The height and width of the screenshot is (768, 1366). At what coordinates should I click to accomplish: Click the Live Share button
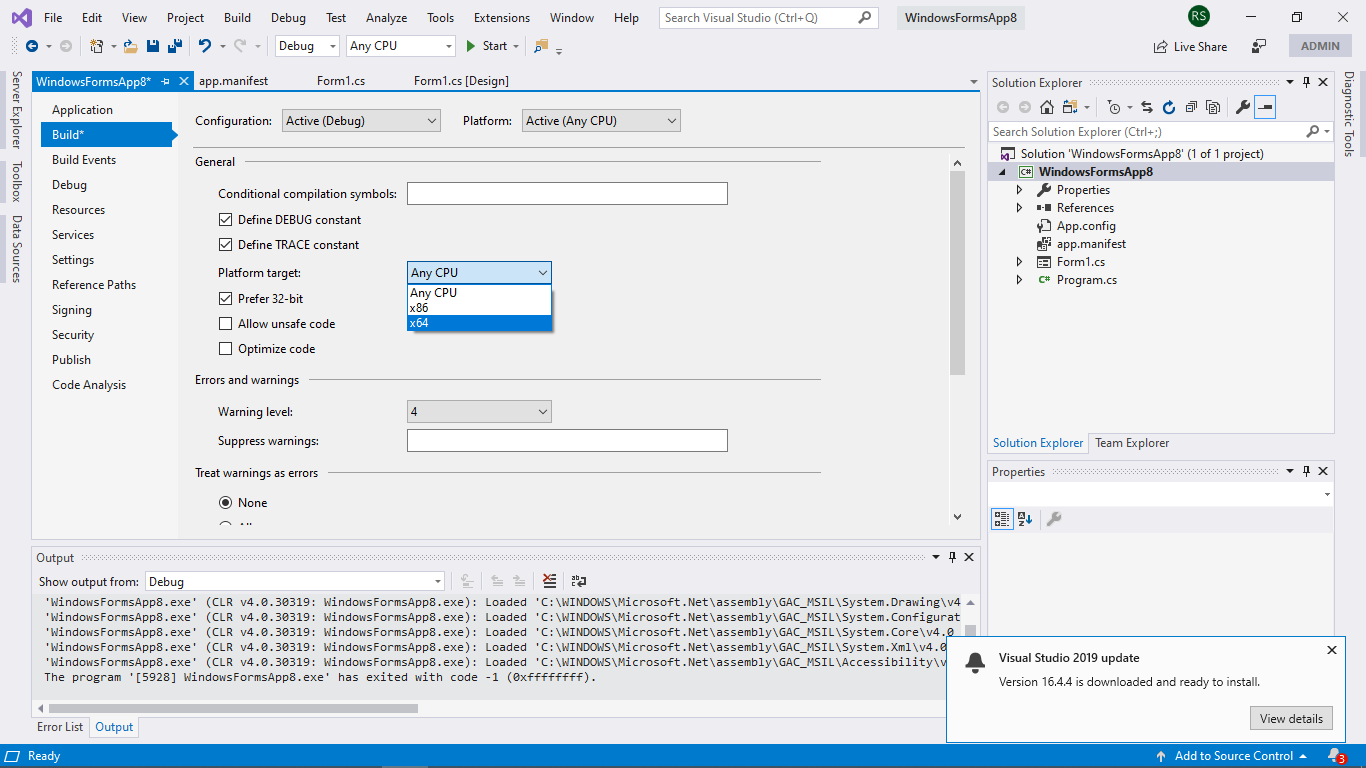coord(1190,46)
